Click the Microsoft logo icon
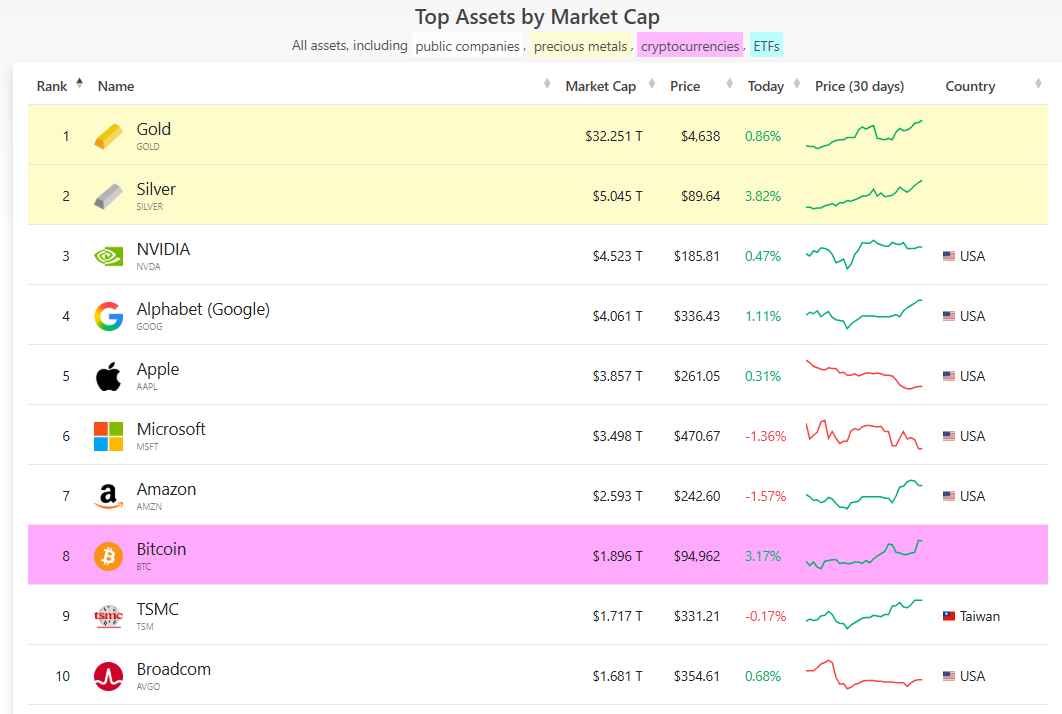This screenshot has height=714, width=1062. click(x=109, y=436)
